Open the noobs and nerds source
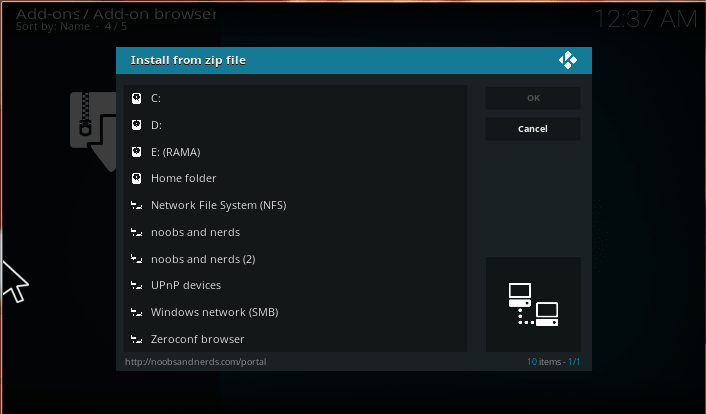706x414 pixels. pos(295,232)
